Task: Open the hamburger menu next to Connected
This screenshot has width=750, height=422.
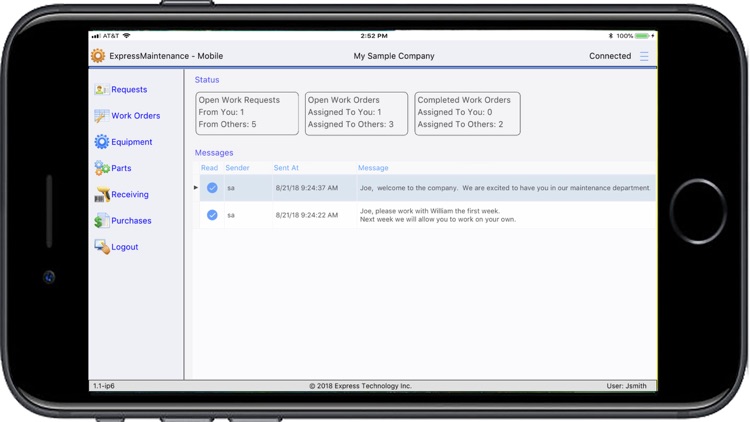Action: tap(644, 56)
